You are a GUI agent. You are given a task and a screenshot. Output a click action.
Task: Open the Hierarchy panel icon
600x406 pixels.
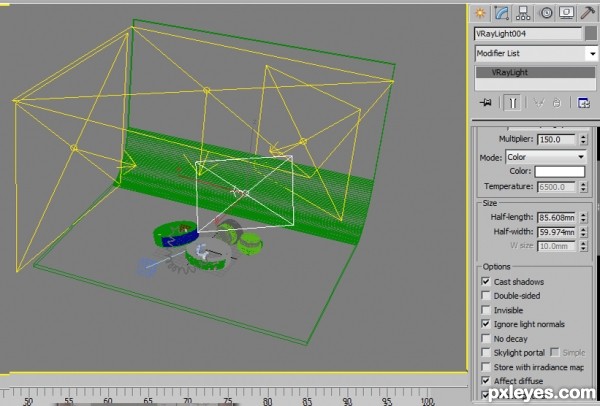coord(523,13)
